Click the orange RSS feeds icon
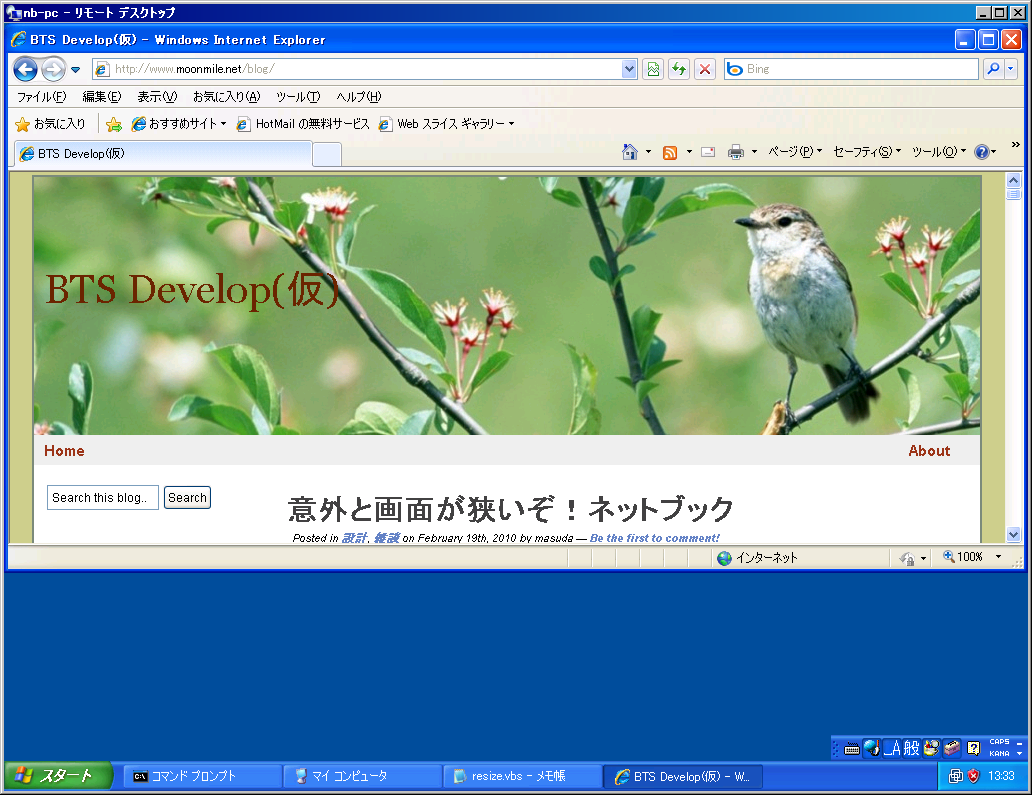This screenshot has width=1032, height=795. (670, 152)
